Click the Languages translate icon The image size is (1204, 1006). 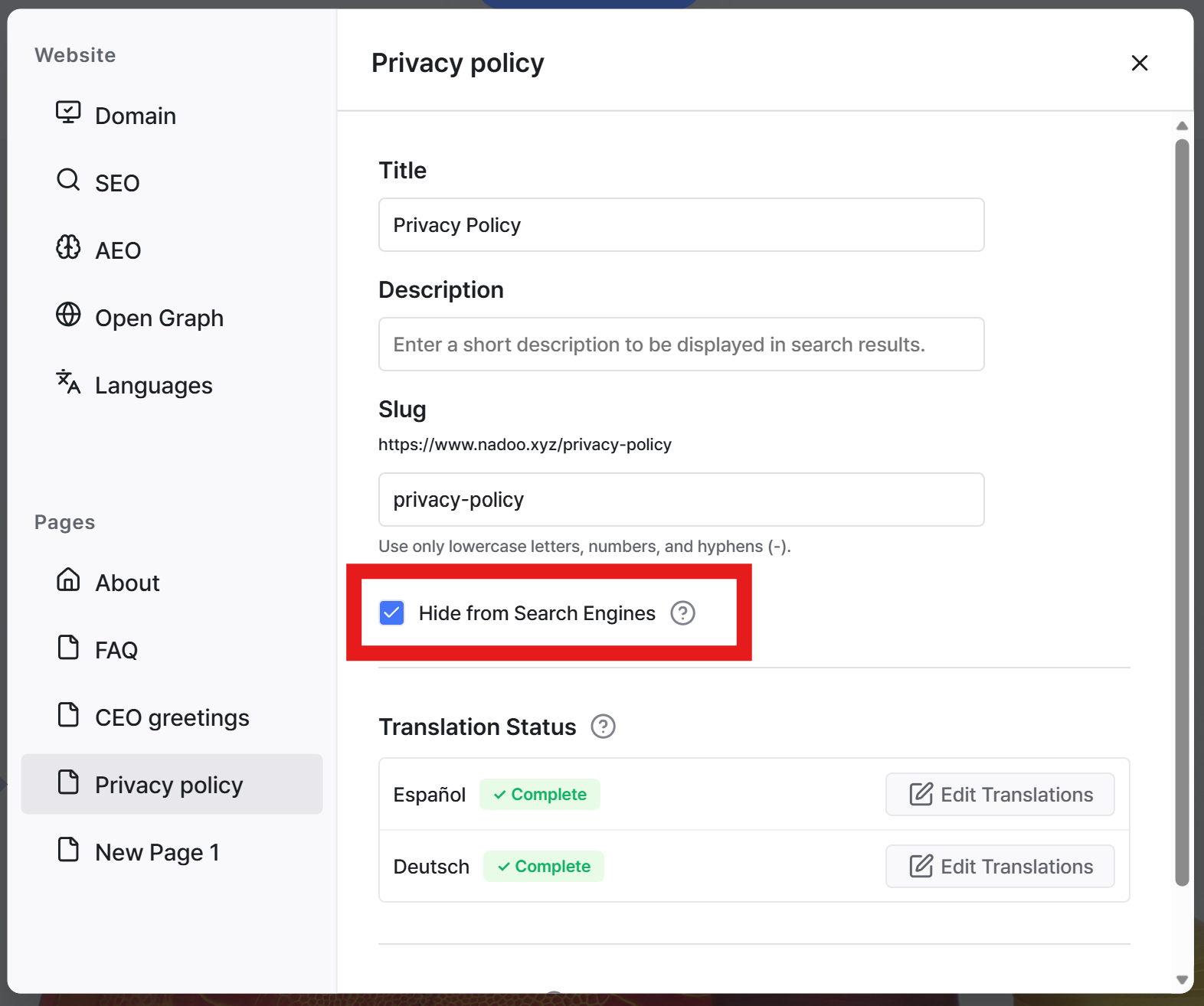tap(68, 382)
